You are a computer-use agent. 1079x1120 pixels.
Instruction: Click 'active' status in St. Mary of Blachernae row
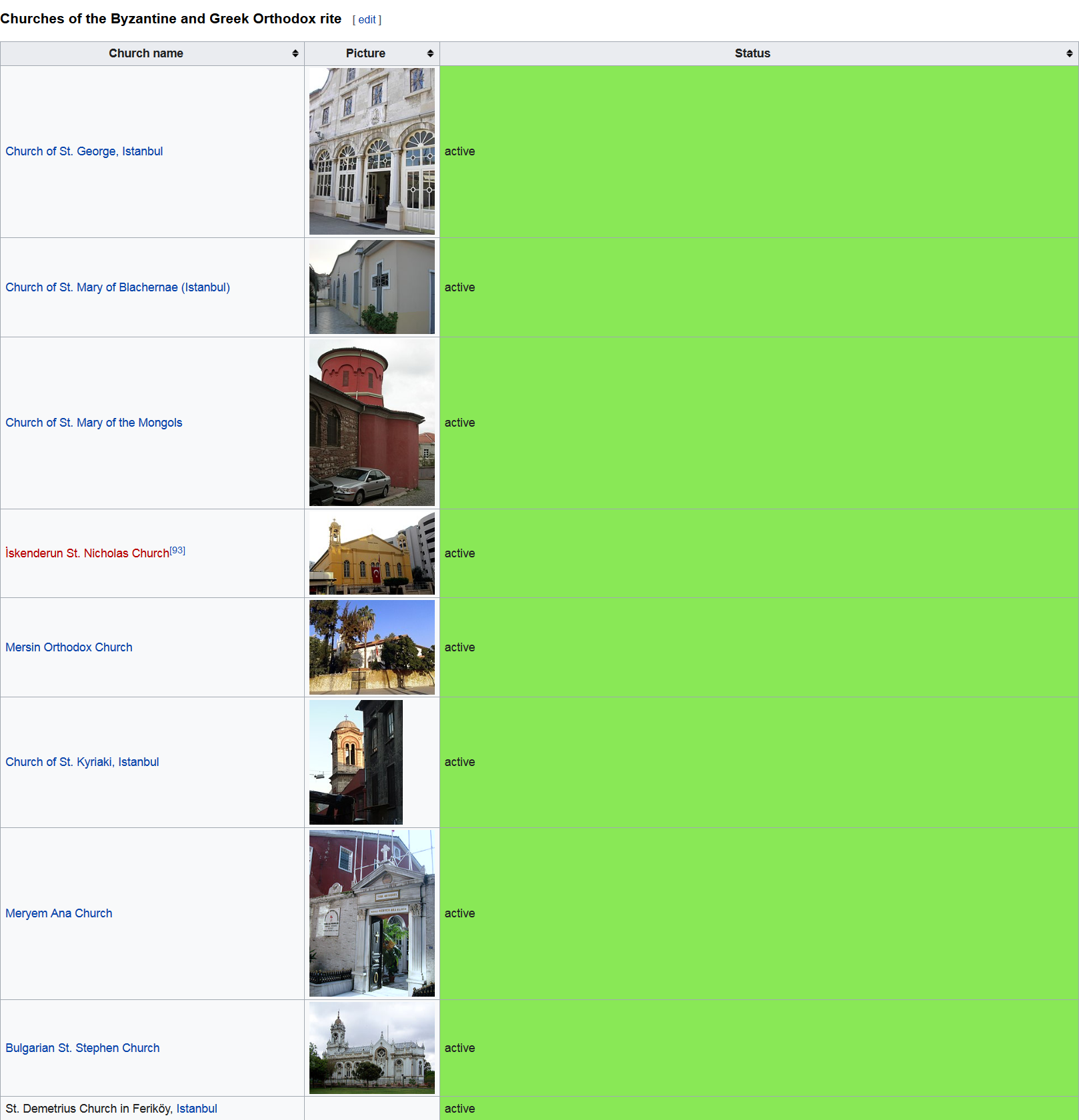click(x=460, y=287)
